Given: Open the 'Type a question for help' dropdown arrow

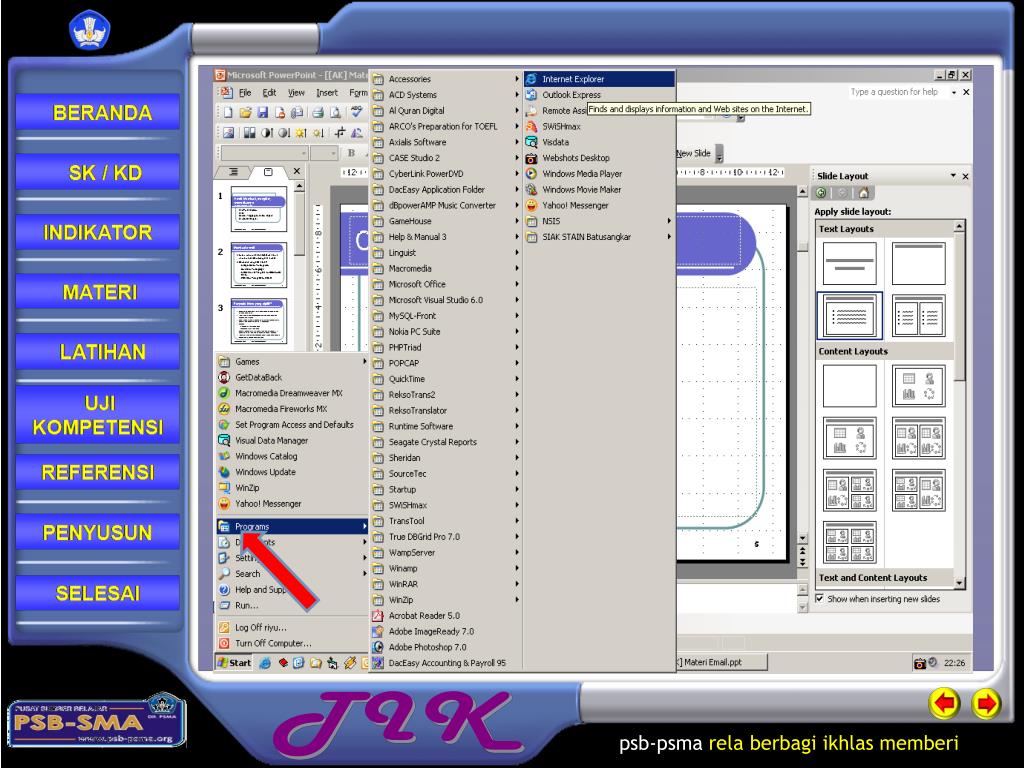Looking at the screenshot, I should (x=953, y=92).
